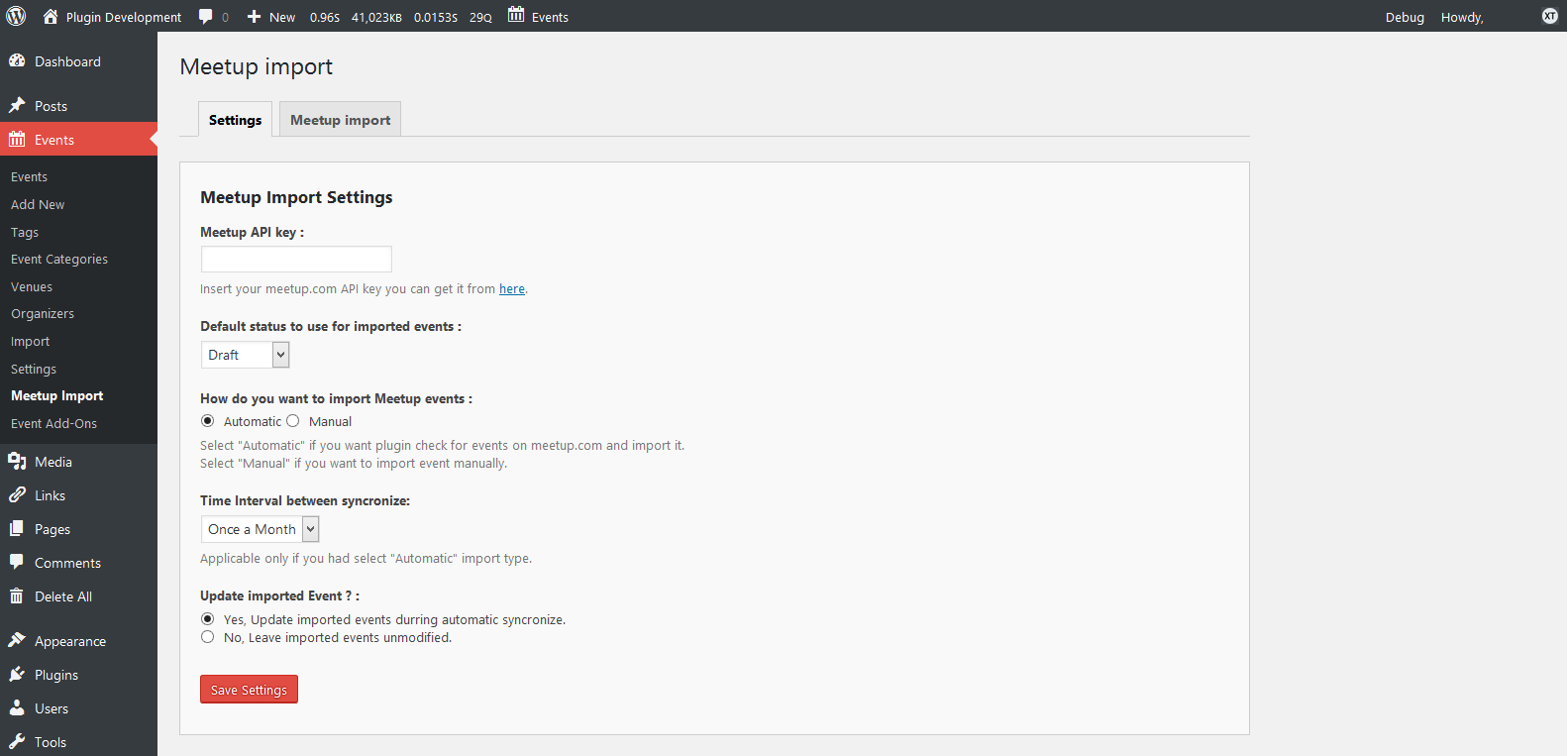The image size is (1568, 756).
Task: Click the Posts pushpin icon
Action: (17, 106)
